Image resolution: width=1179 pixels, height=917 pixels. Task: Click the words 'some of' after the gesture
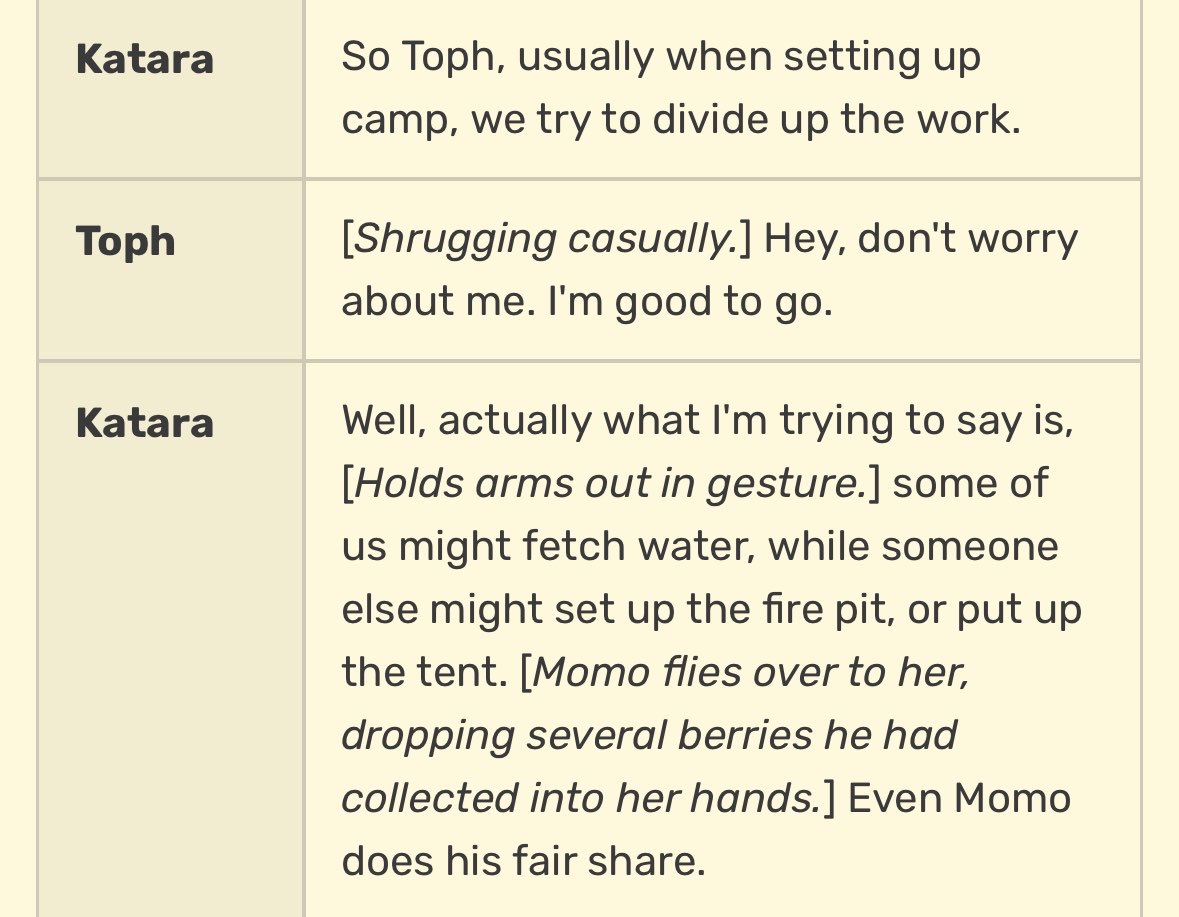(x=970, y=483)
